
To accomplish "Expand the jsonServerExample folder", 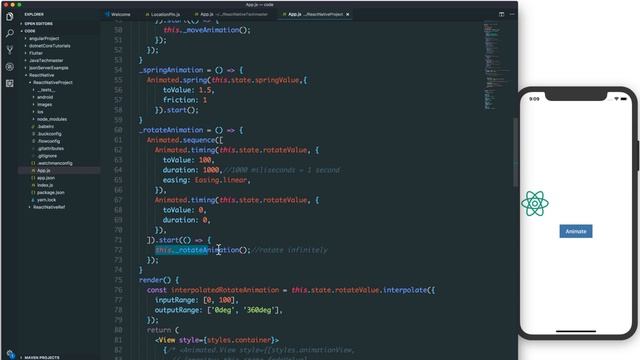I will tap(49, 68).
